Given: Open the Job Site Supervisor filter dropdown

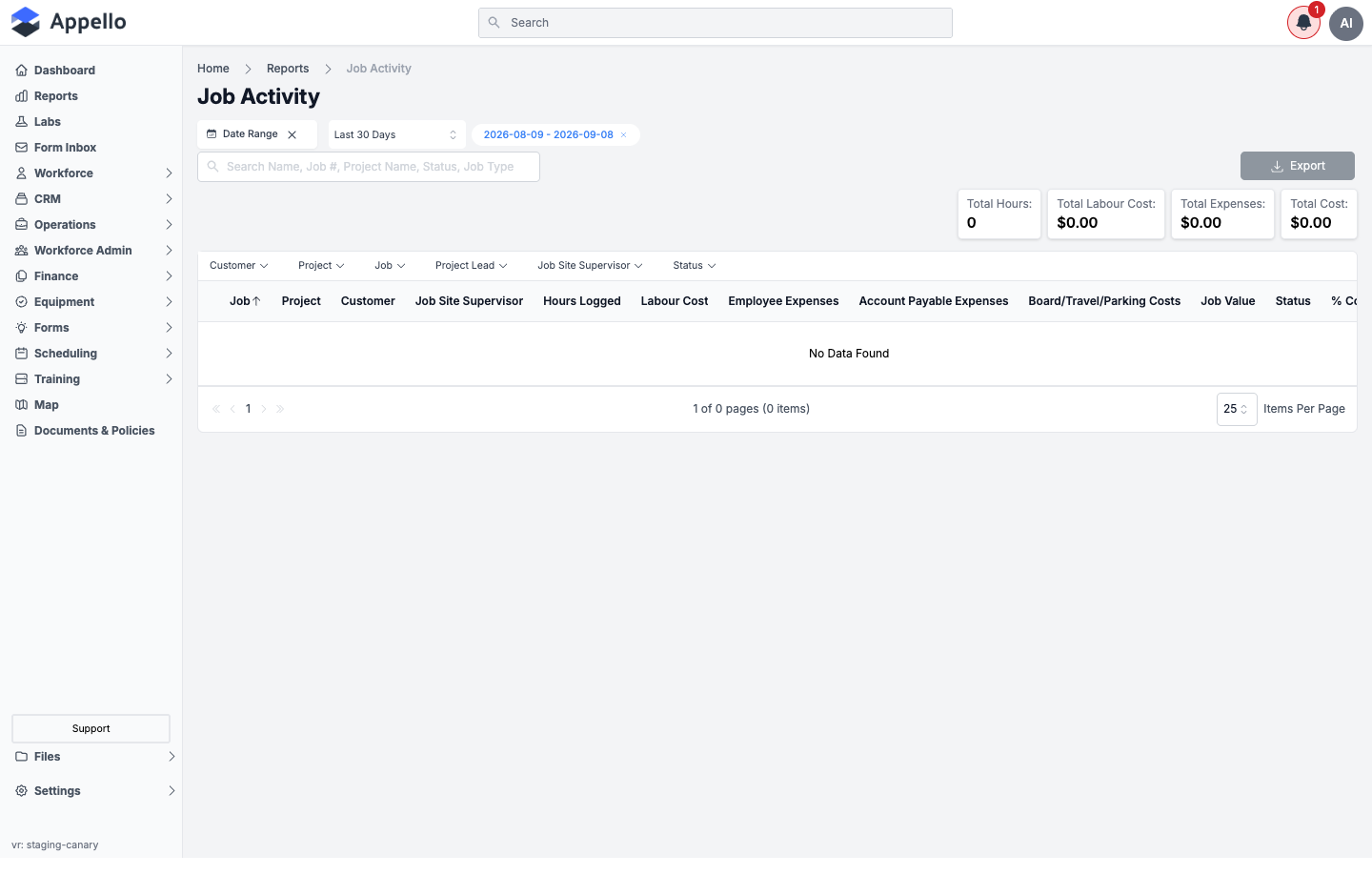Looking at the screenshot, I should point(590,266).
